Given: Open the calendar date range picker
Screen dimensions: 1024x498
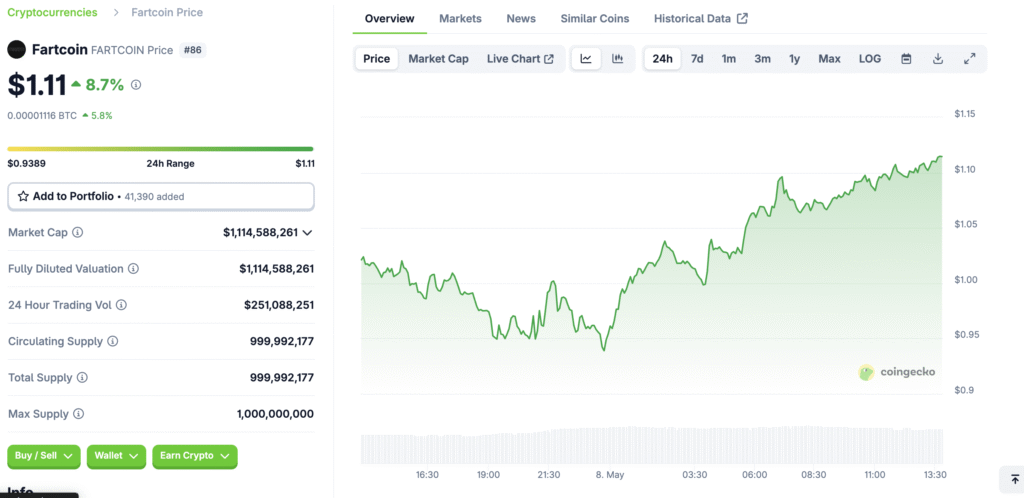Looking at the screenshot, I should point(906,59).
